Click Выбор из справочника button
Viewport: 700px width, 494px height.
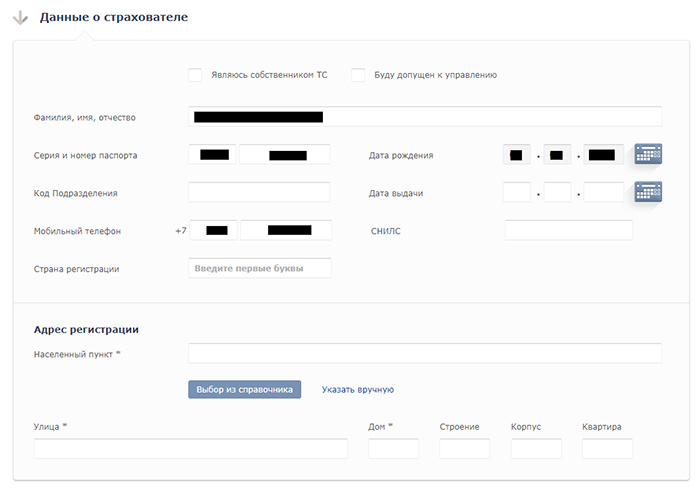245,390
